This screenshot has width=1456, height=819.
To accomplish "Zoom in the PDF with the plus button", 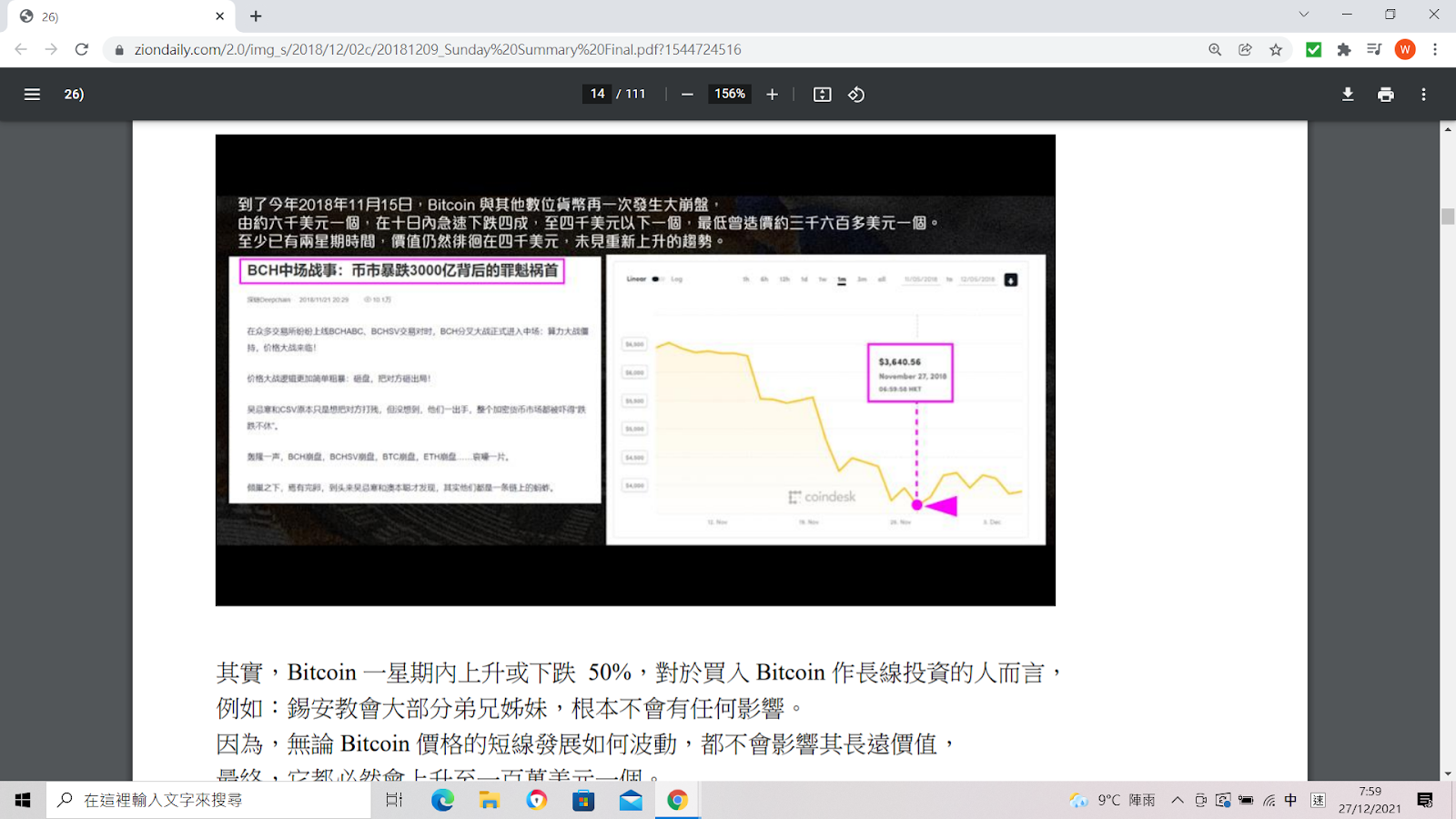I will tap(772, 94).
